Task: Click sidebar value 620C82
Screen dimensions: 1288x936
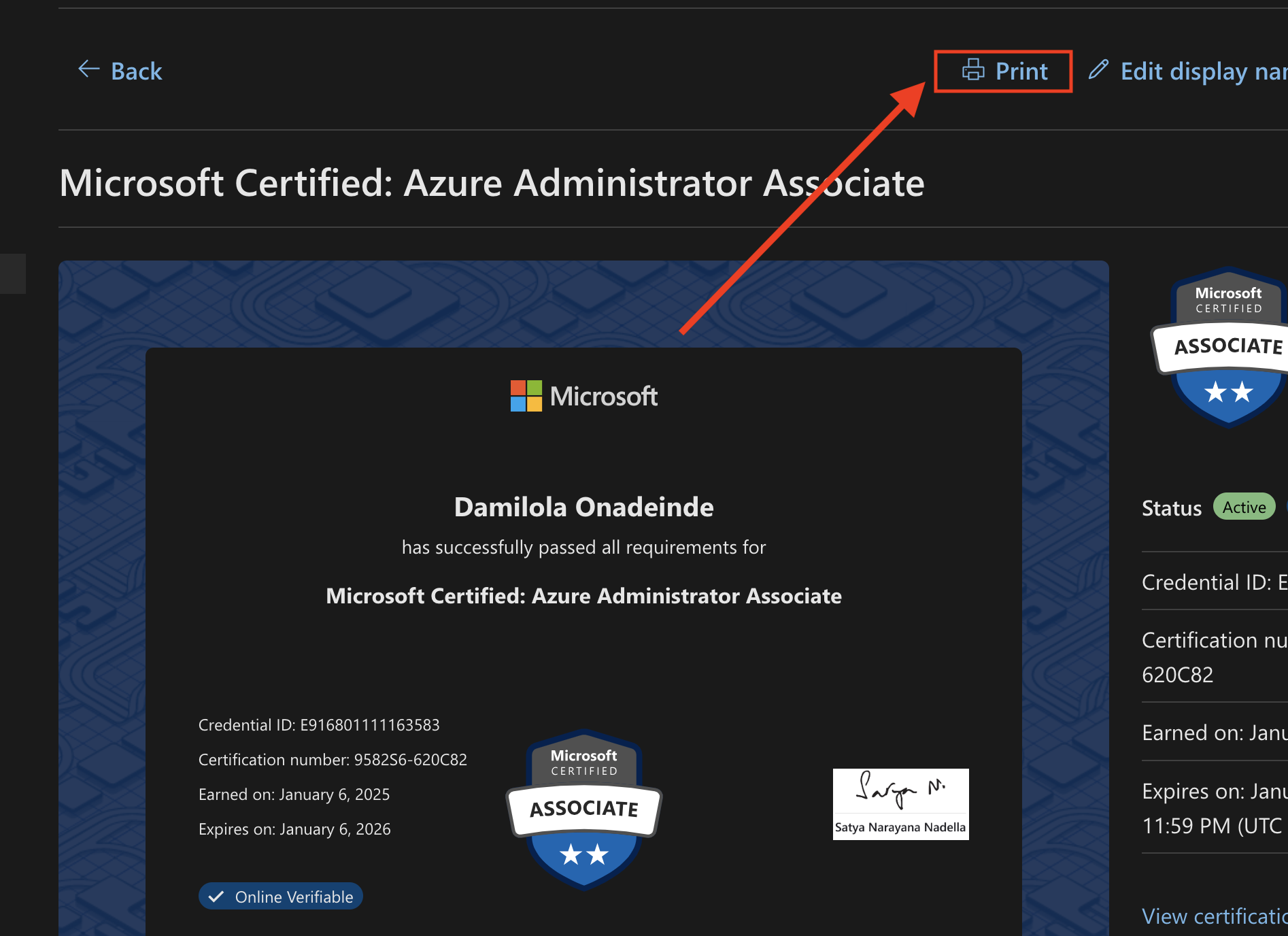Action: [x=1177, y=675]
